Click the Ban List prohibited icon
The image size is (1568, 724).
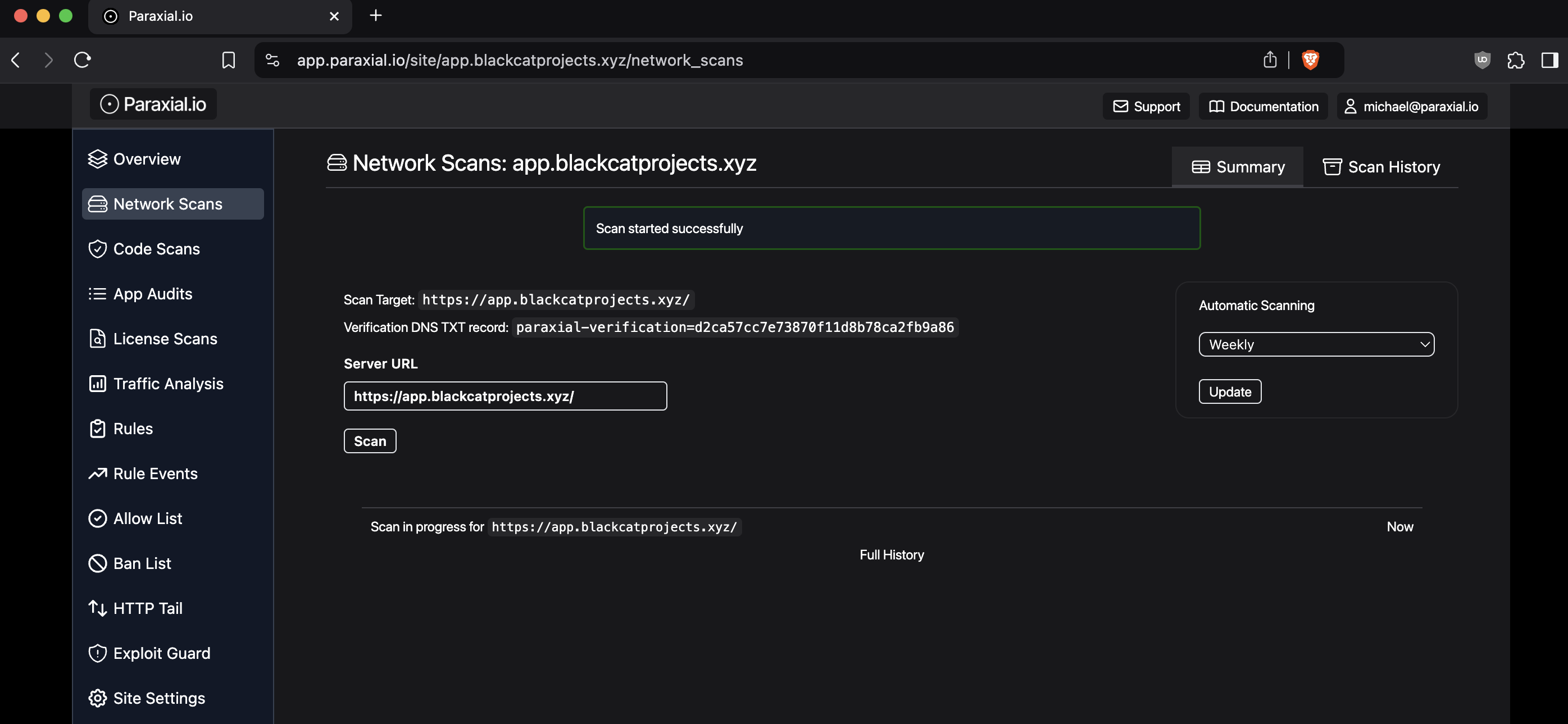point(97,563)
